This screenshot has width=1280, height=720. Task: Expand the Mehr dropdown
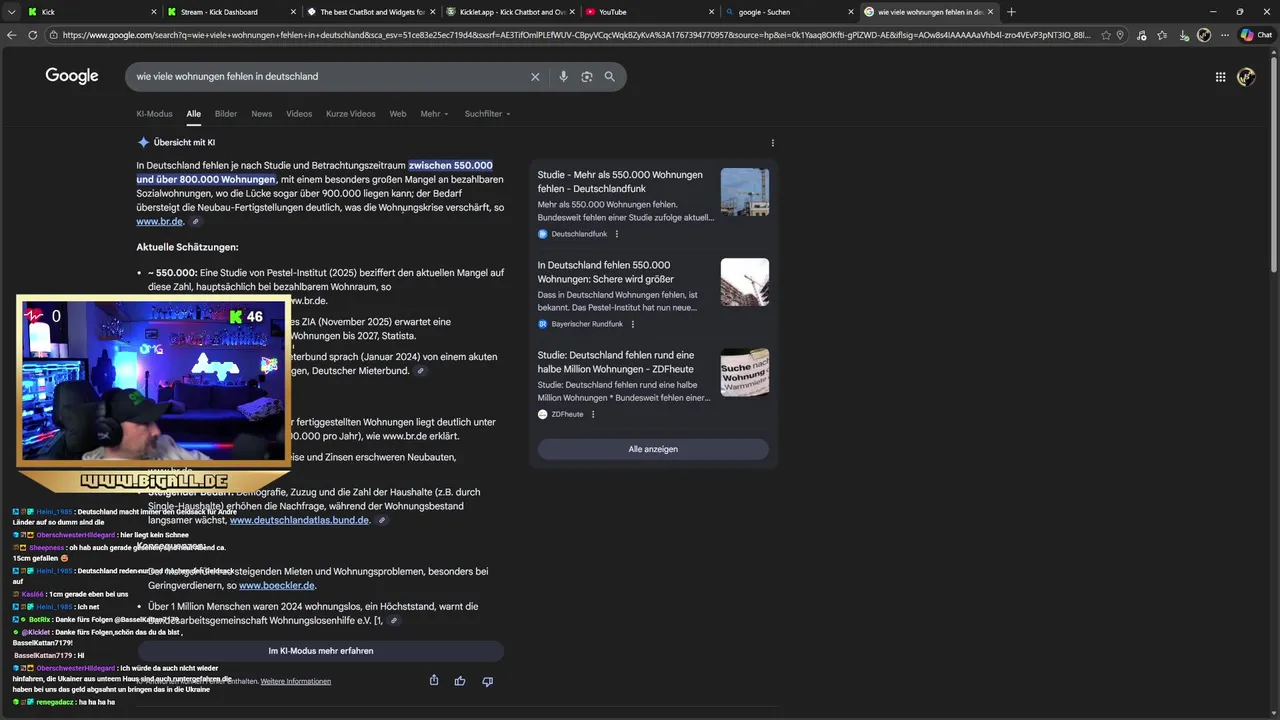pyautogui.click(x=434, y=114)
